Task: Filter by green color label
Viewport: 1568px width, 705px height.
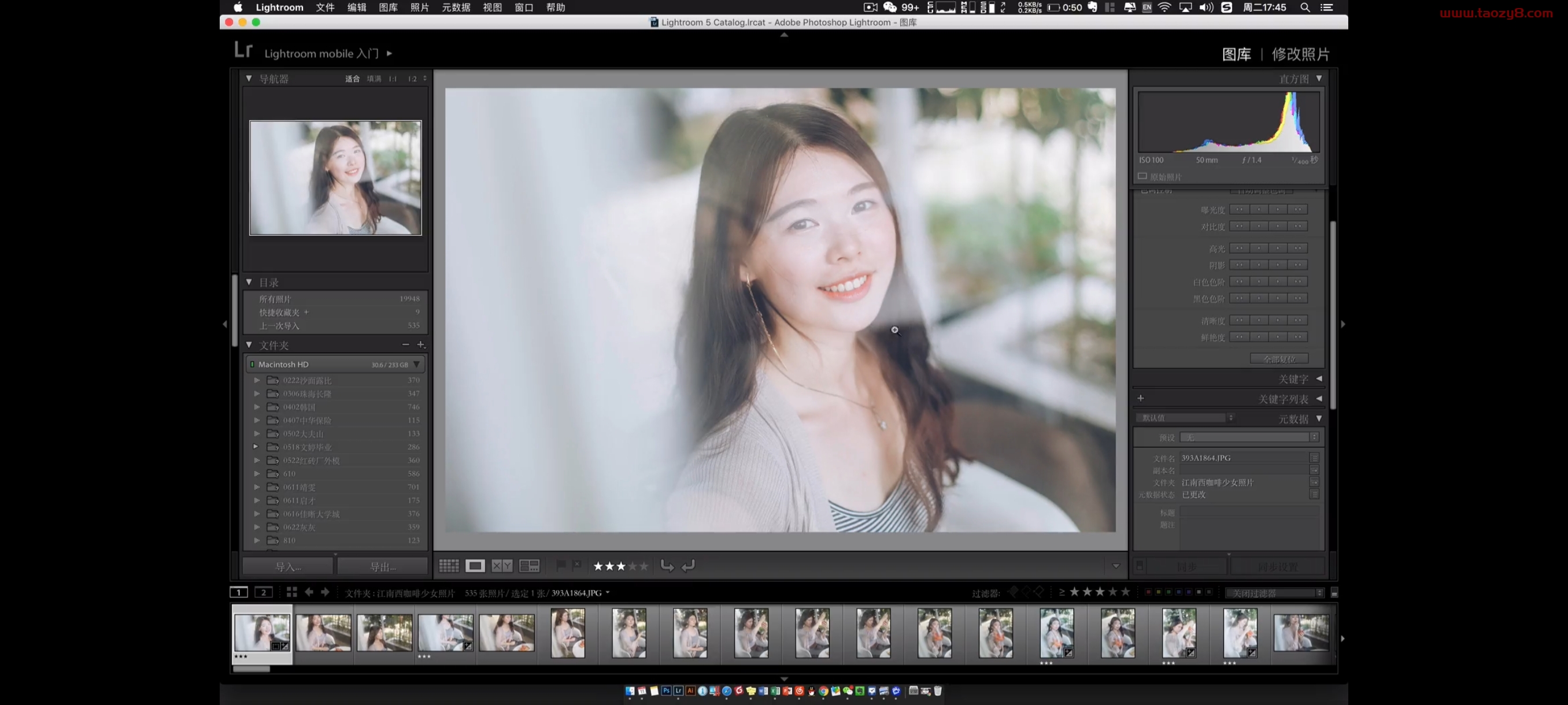Action: [x=1168, y=592]
